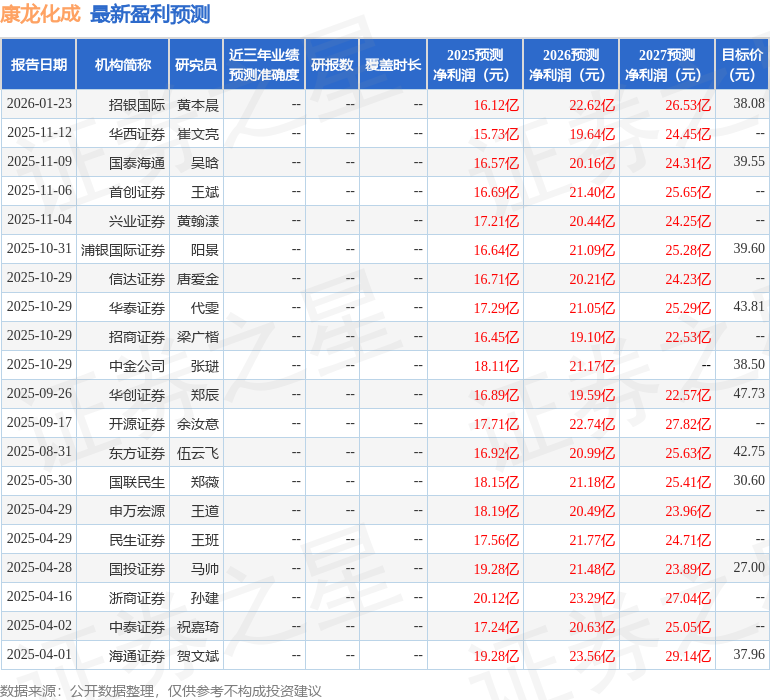Click institution 民生证券

pos(137,540)
